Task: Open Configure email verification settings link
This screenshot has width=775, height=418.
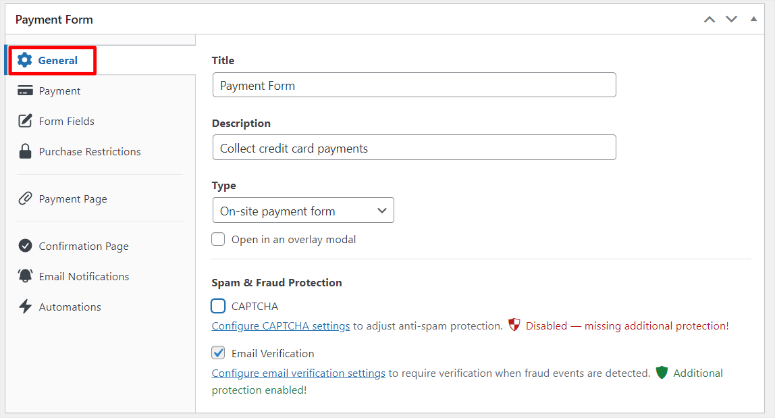Action: [x=299, y=373]
